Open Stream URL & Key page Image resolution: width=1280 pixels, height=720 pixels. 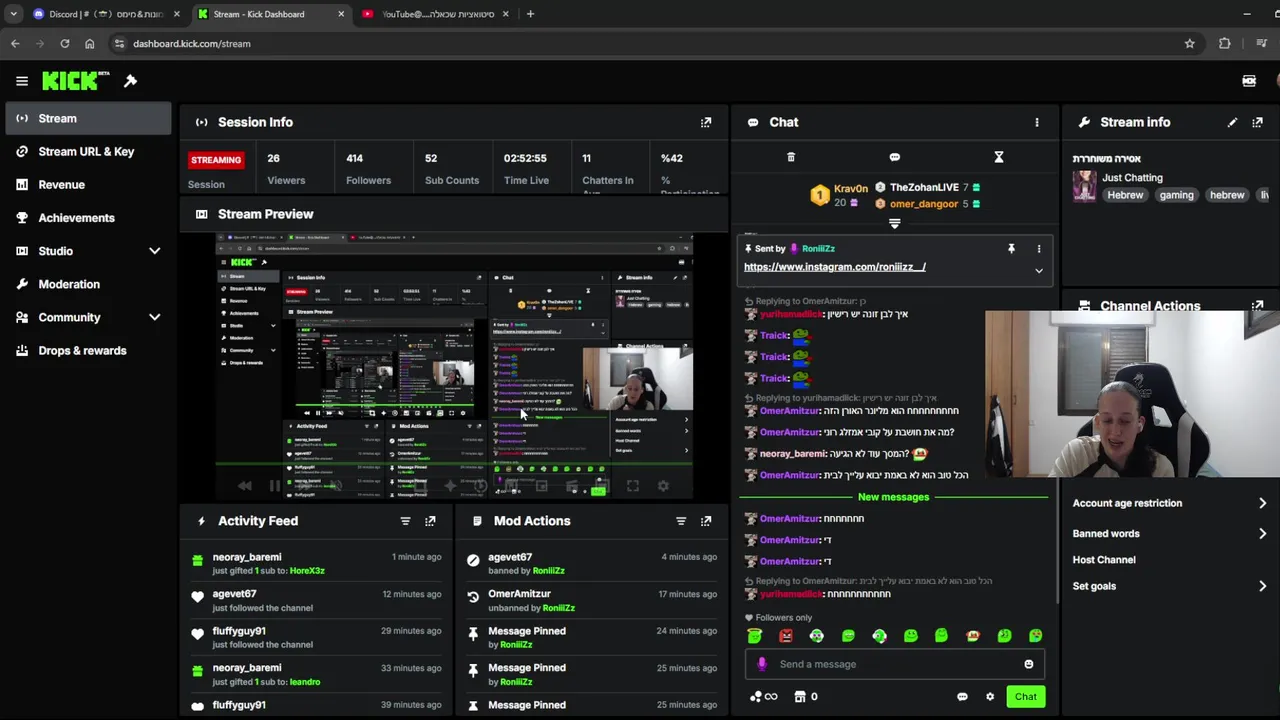point(86,151)
